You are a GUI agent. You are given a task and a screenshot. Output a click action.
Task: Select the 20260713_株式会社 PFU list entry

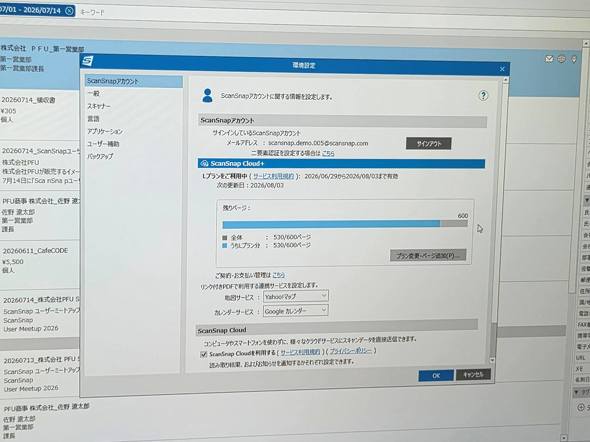pos(40,373)
